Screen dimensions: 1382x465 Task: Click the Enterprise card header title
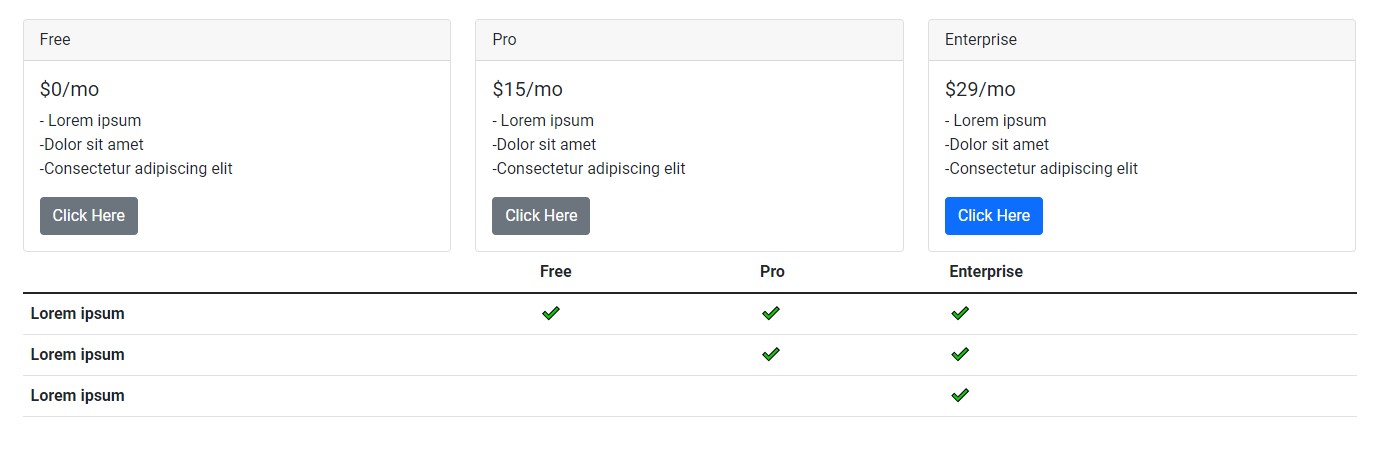[981, 40]
